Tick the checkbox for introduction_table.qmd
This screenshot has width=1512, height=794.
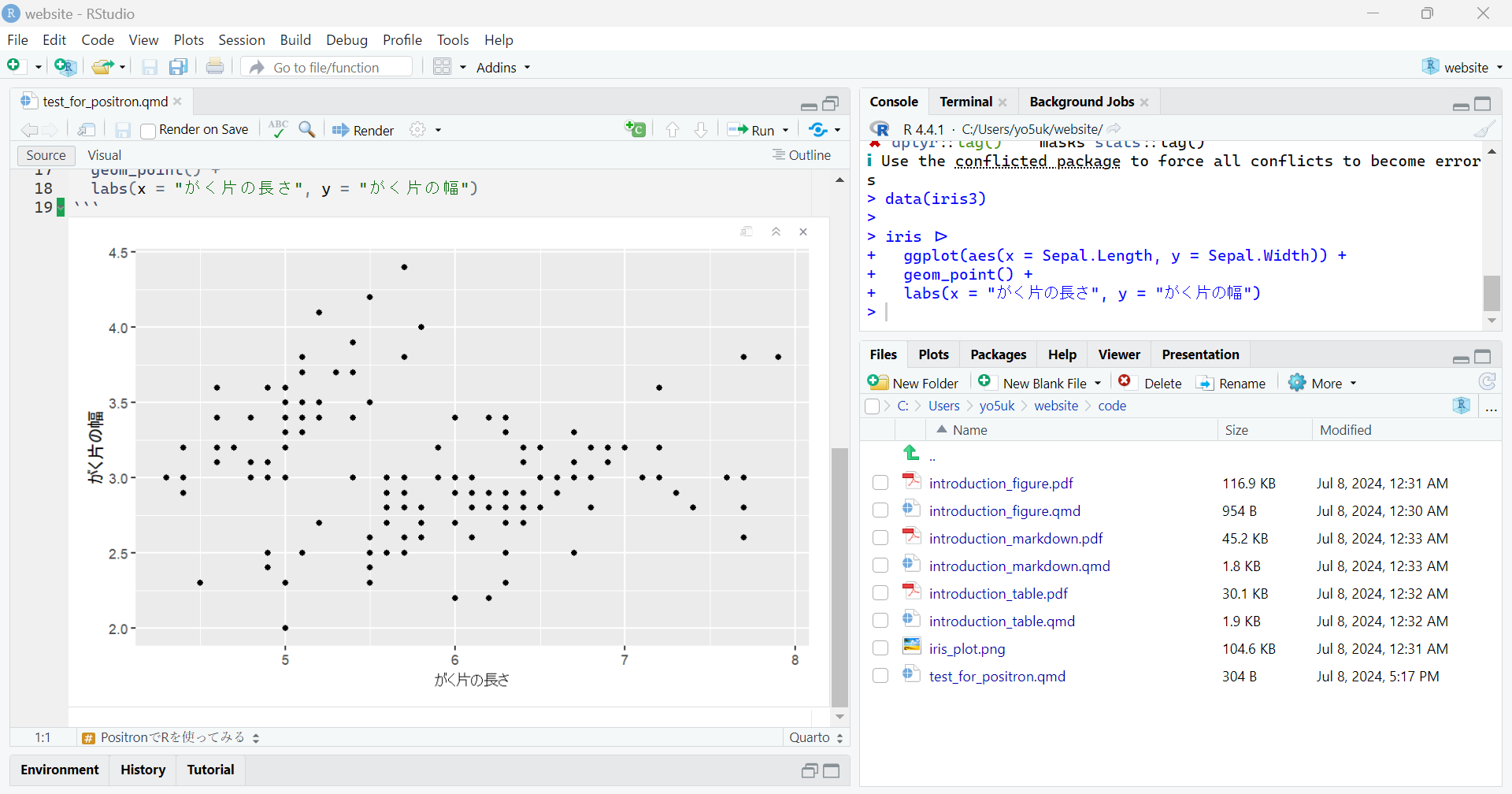(x=880, y=621)
